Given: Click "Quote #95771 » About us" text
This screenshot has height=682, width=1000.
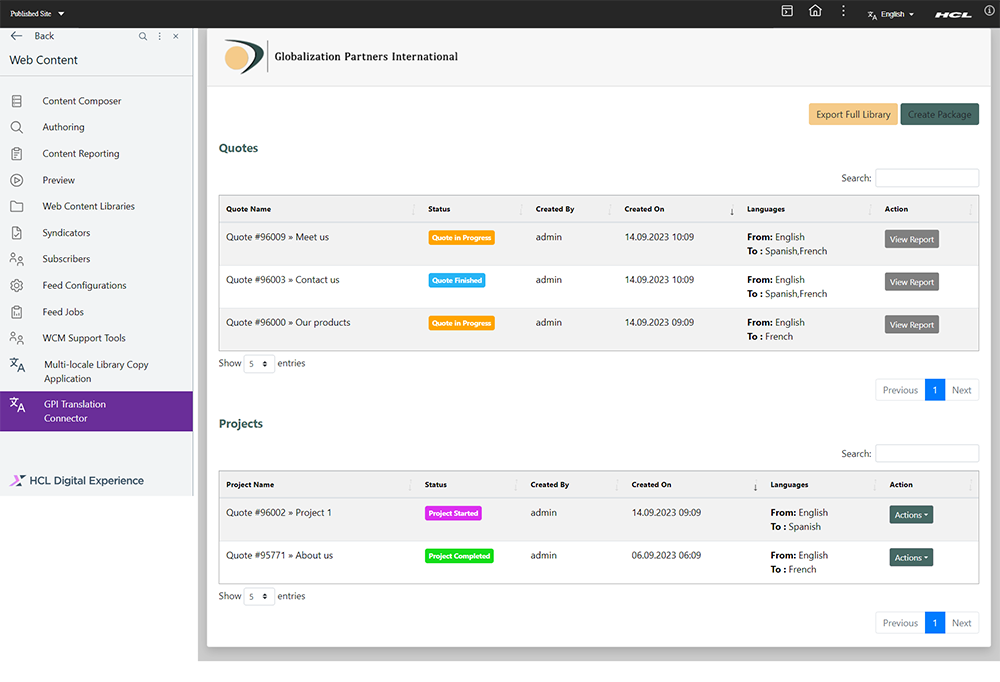Looking at the screenshot, I should tap(279, 555).
